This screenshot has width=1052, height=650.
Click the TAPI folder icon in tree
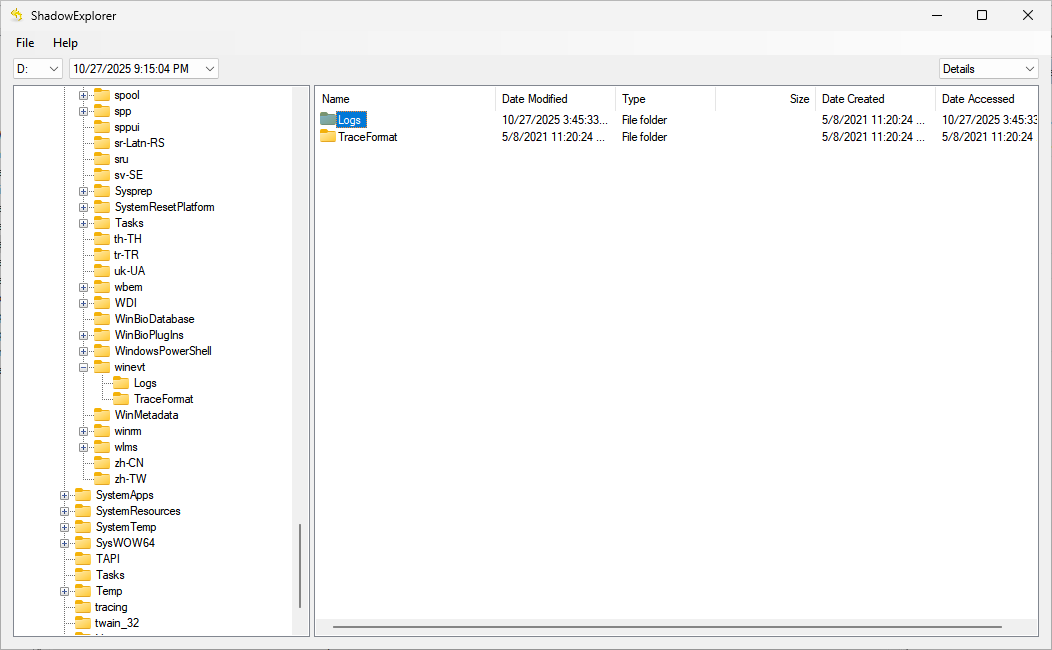coord(83,559)
